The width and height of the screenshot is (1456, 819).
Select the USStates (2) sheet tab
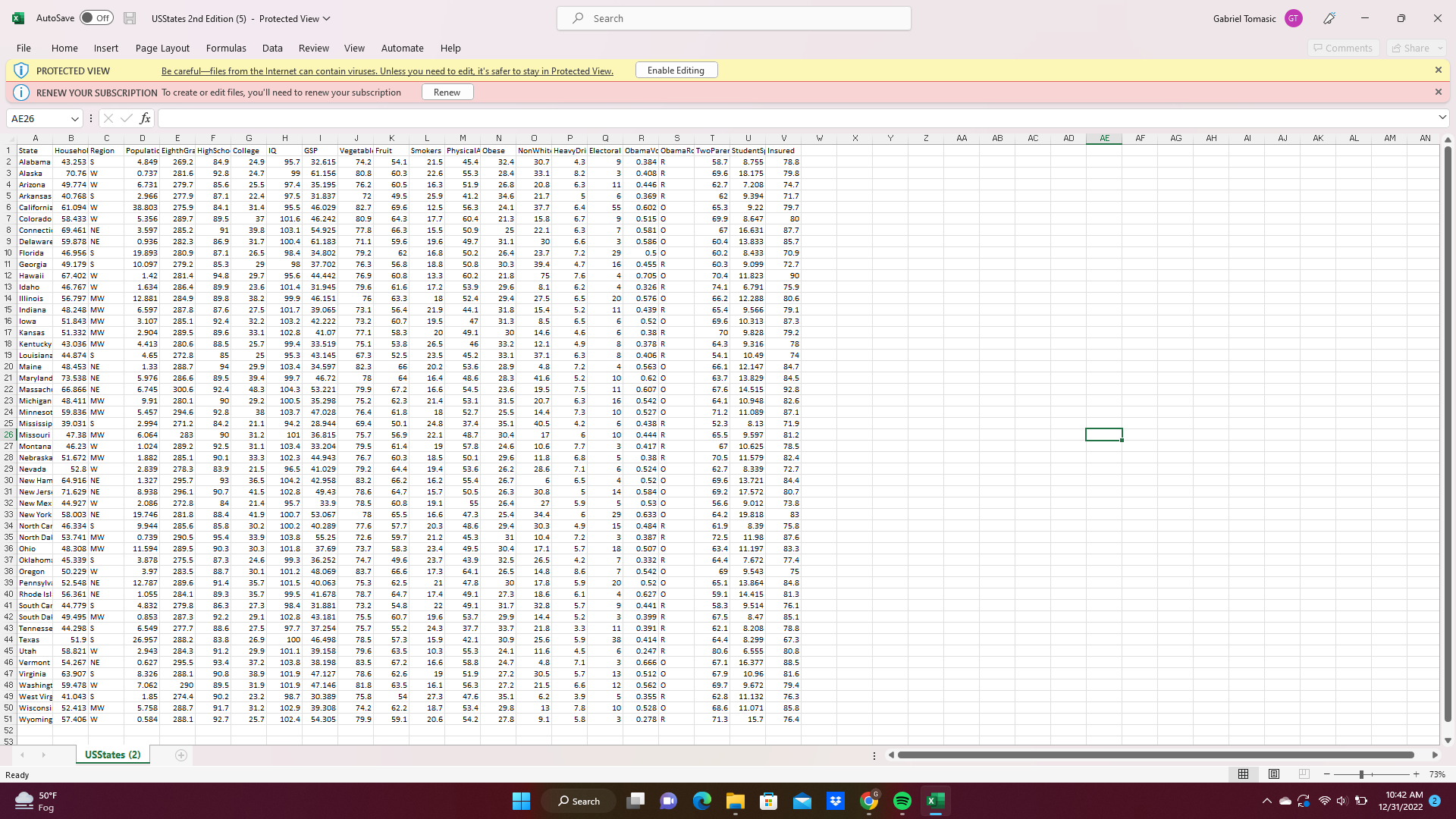[x=112, y=755]
